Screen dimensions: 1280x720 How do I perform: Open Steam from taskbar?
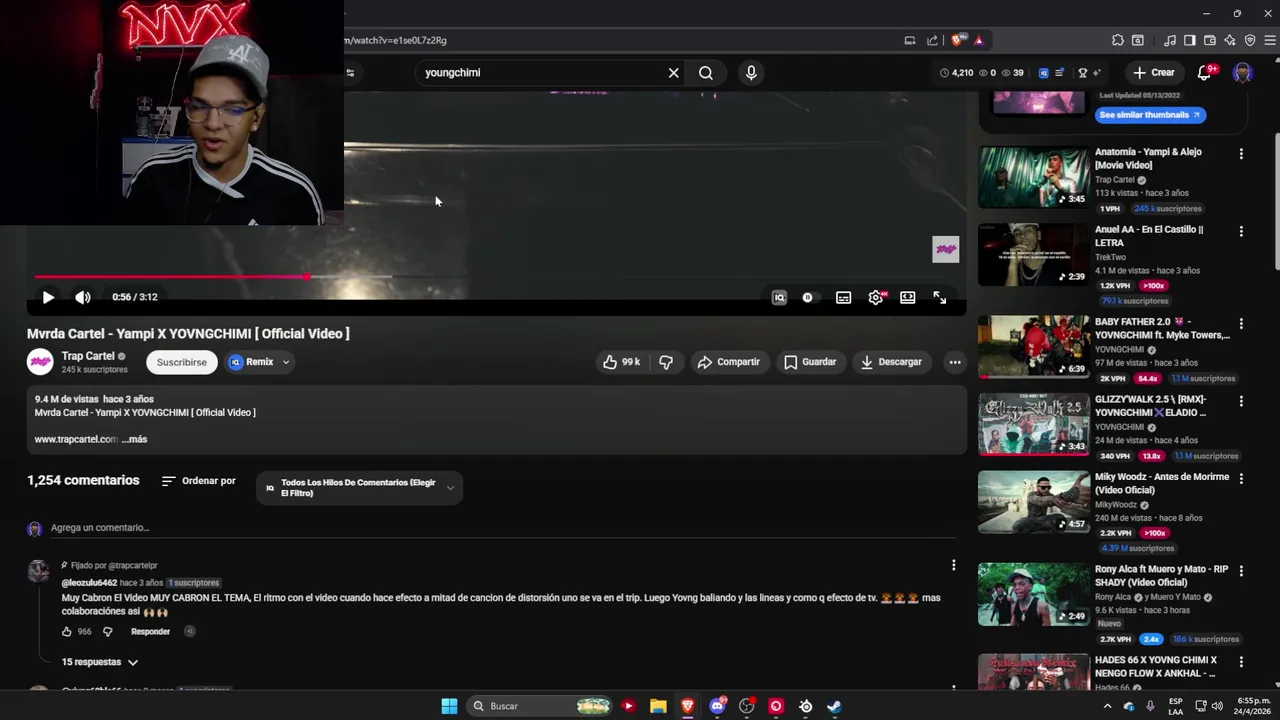(x=834, y=706)
